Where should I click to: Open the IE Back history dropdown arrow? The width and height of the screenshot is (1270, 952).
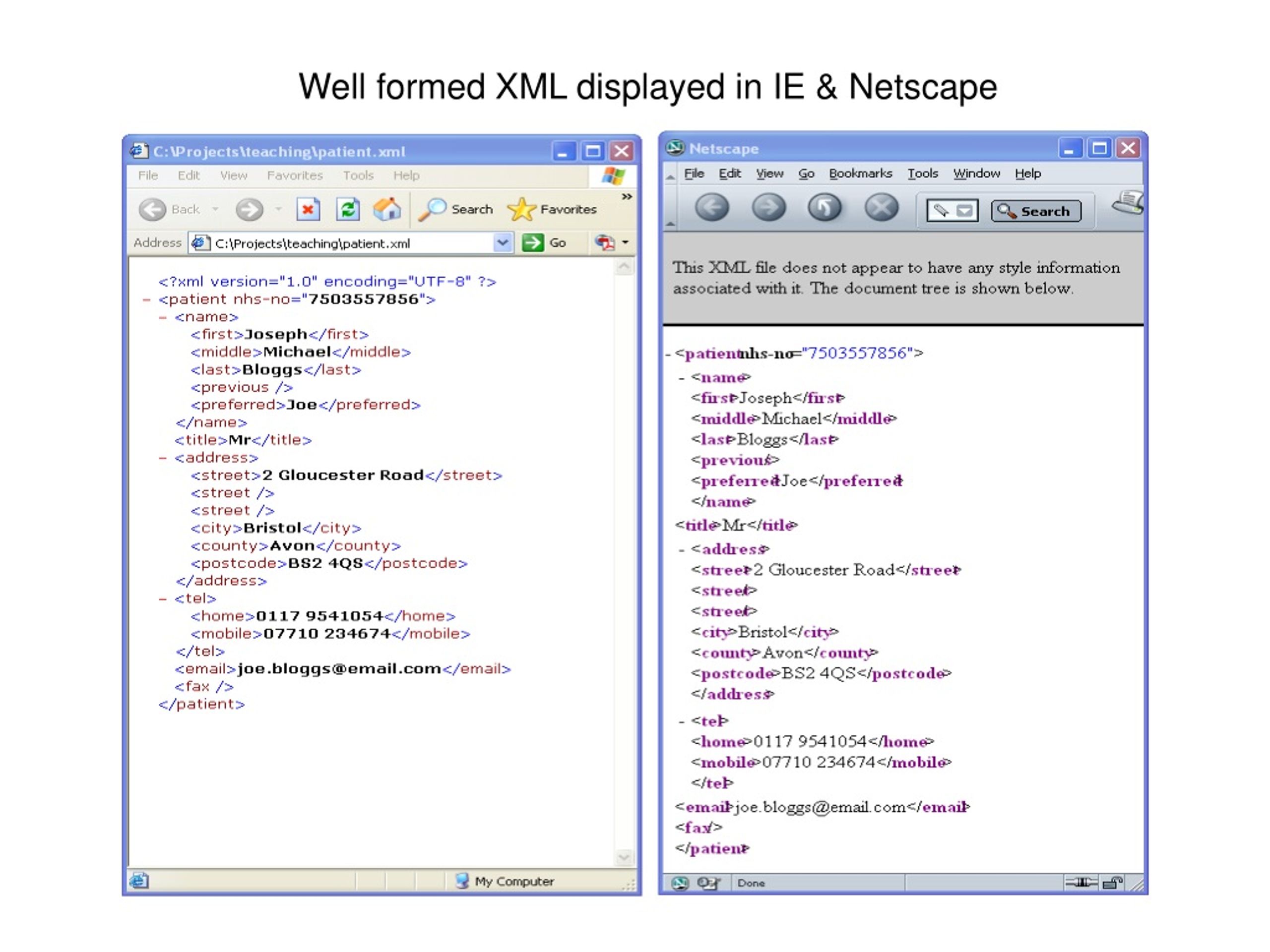(x=215, y=209)
